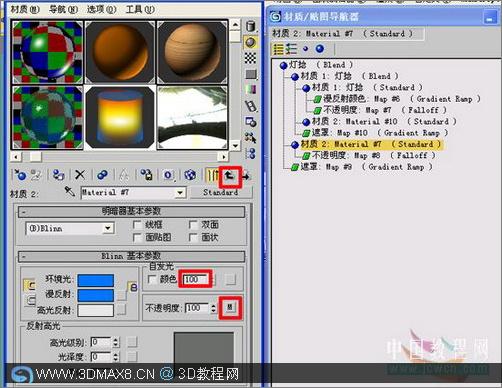Viewport: 502px width, 388px height.
Task: Click the Sample UV Tiling icon
Action: pos(251,74)
